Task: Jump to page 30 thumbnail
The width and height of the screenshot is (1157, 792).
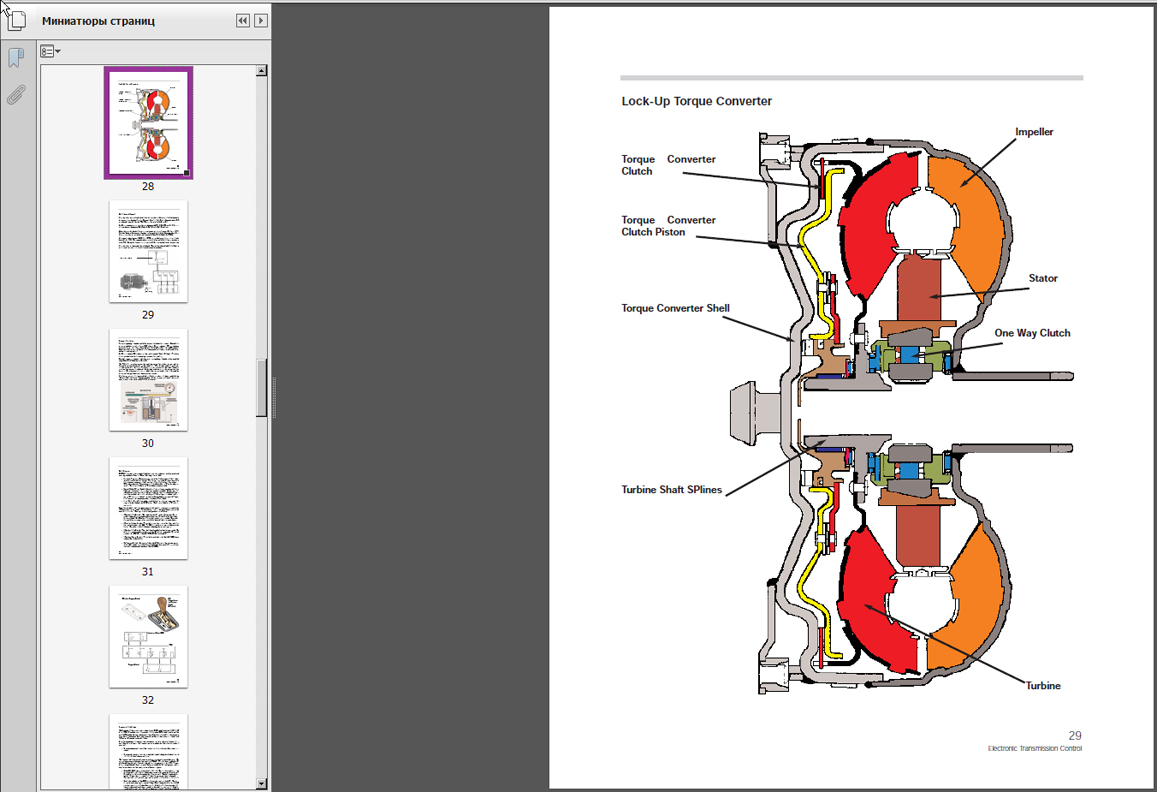Action: point(148,380)
